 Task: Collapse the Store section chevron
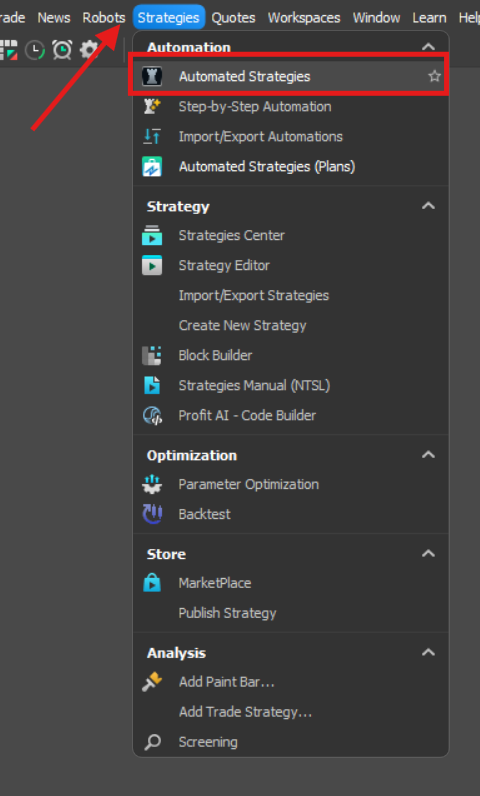click(428, 553)
